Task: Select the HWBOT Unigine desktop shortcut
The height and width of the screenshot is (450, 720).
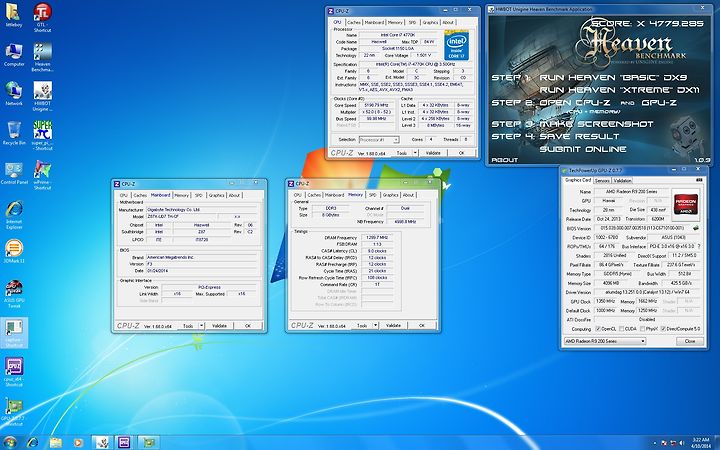Action: click(42, 97)
